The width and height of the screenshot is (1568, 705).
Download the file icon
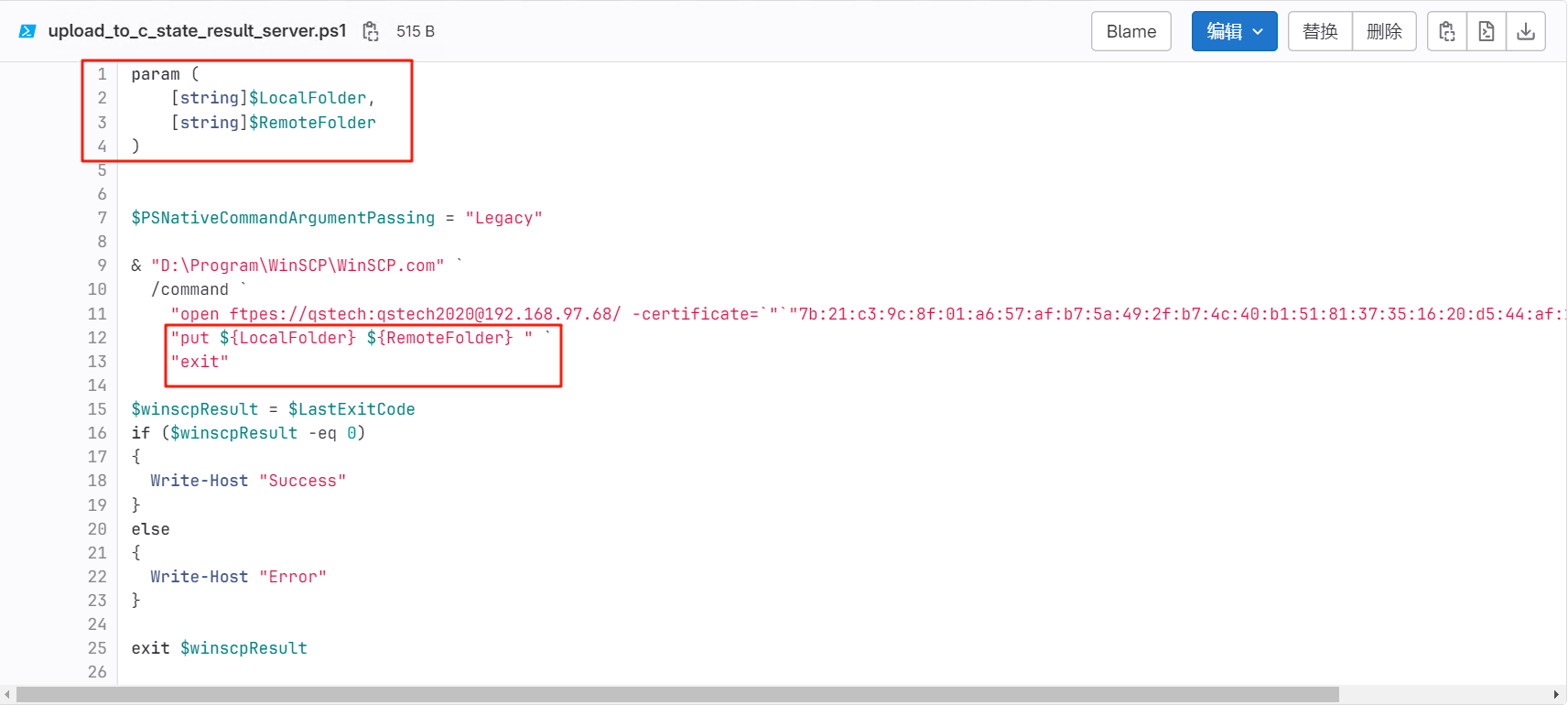[1526, 31]
